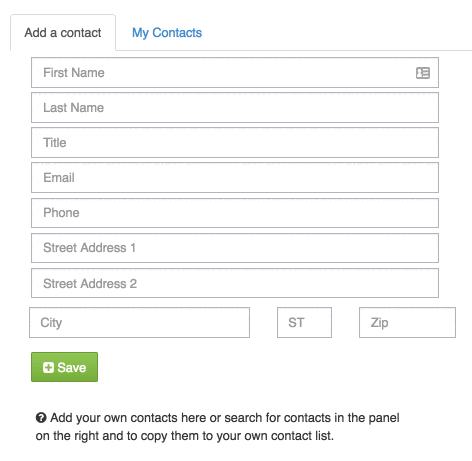Click the Phone input field

(x=235, y=213)
